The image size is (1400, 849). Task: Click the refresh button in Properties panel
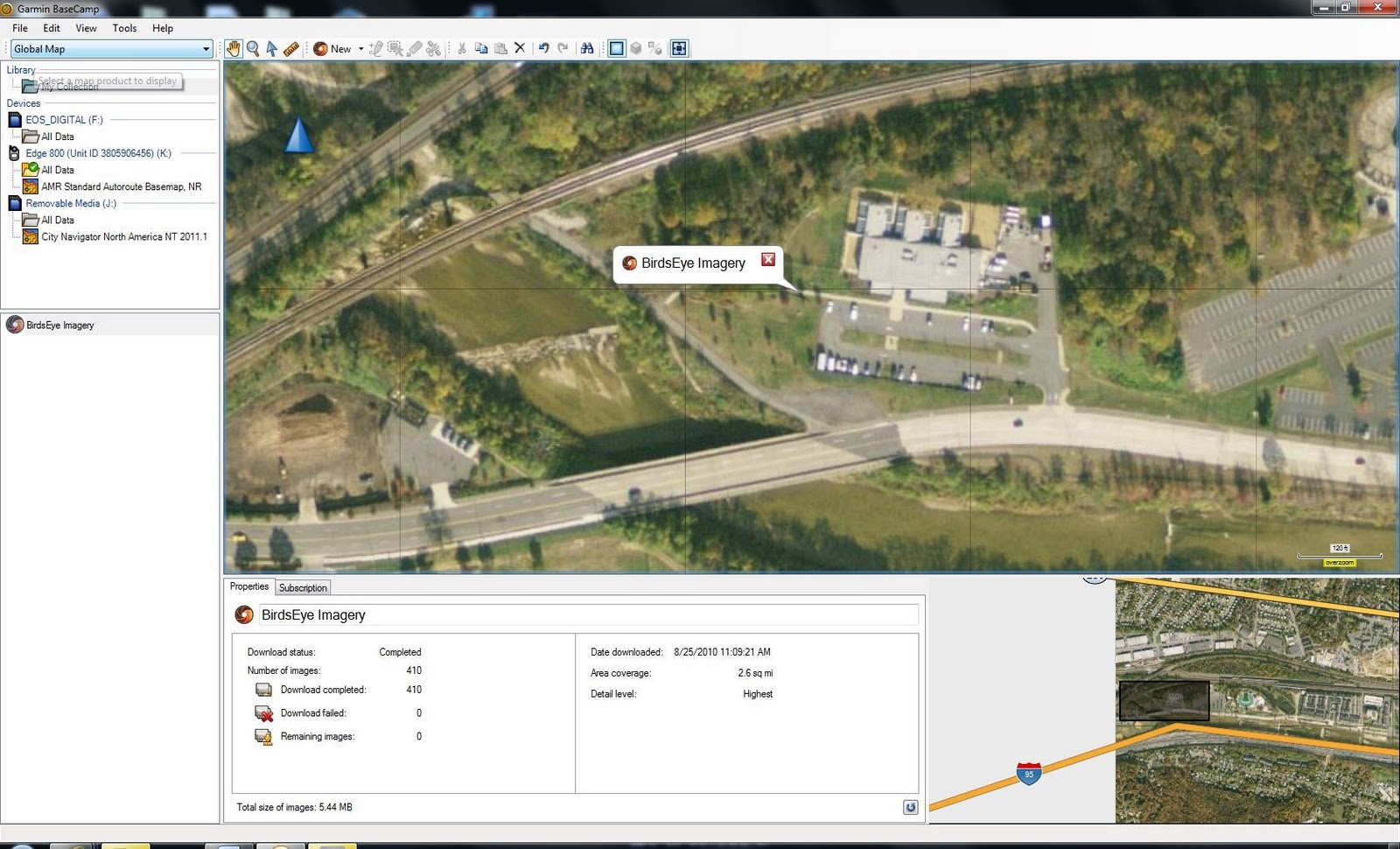pos(911,807)
